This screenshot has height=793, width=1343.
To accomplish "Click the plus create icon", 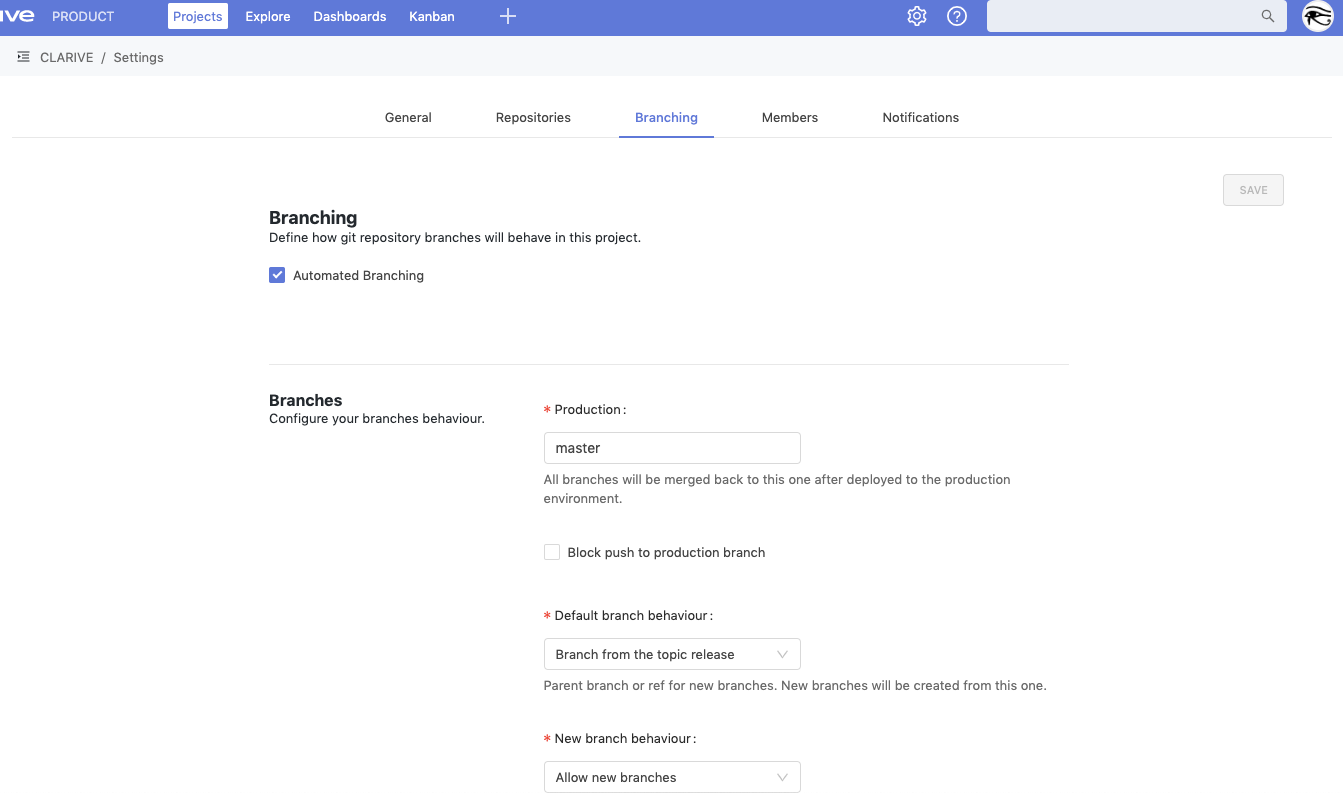I will tap(508, 16).
